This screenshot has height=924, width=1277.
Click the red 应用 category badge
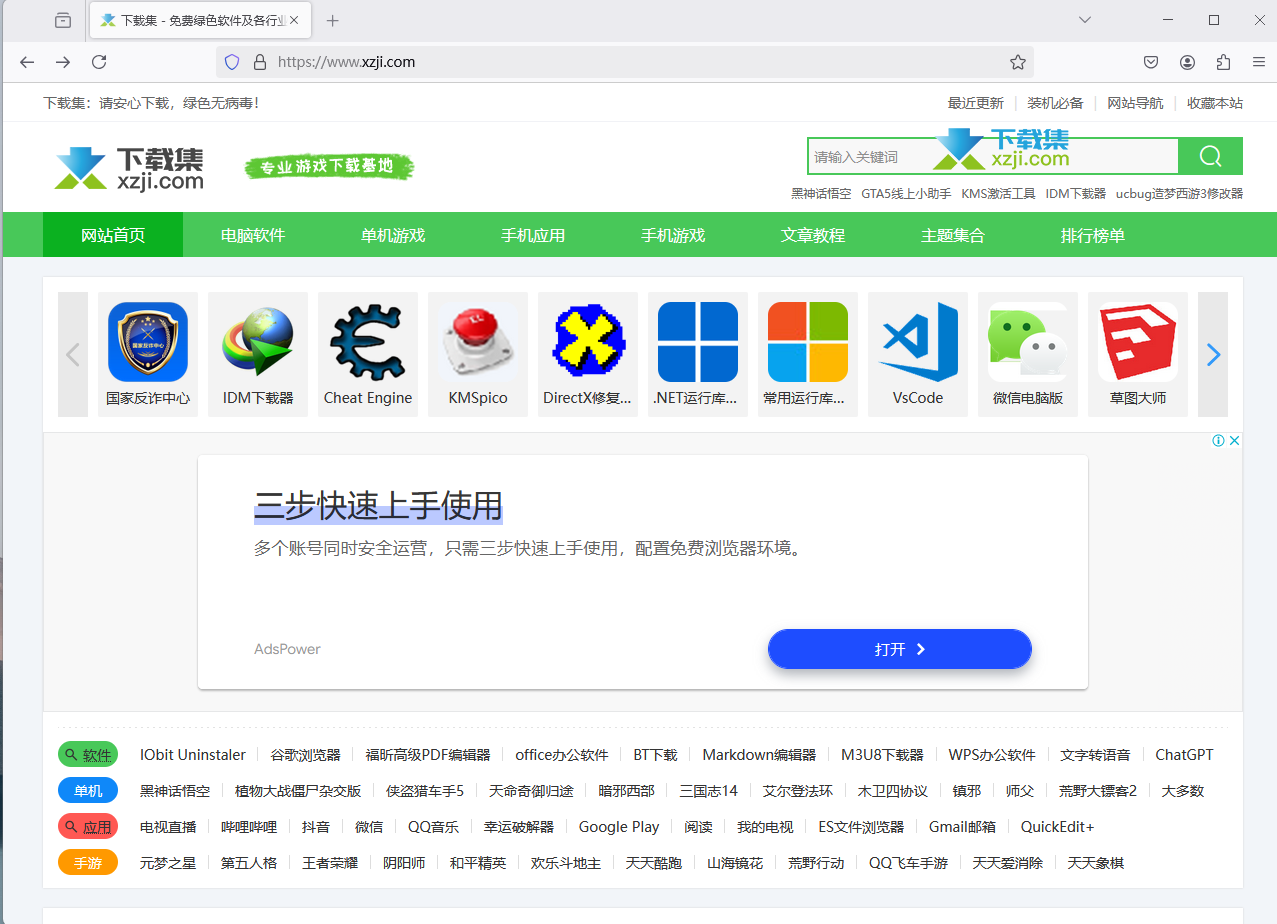click(x=88, y=827)
